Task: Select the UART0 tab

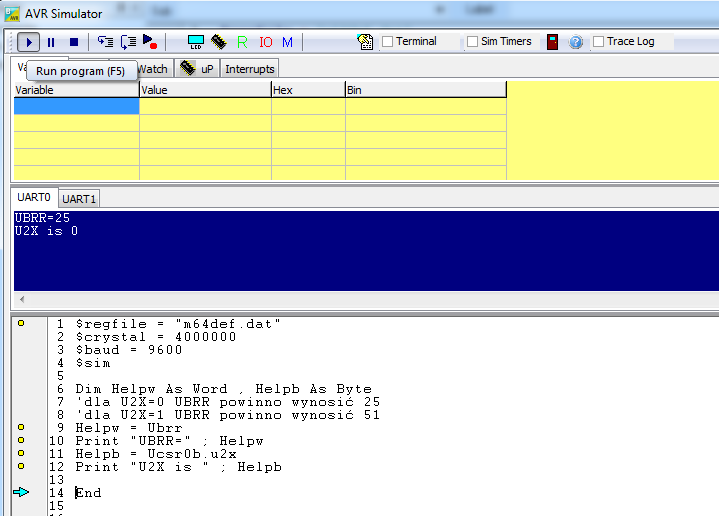Action: click(x=34, y=197)
